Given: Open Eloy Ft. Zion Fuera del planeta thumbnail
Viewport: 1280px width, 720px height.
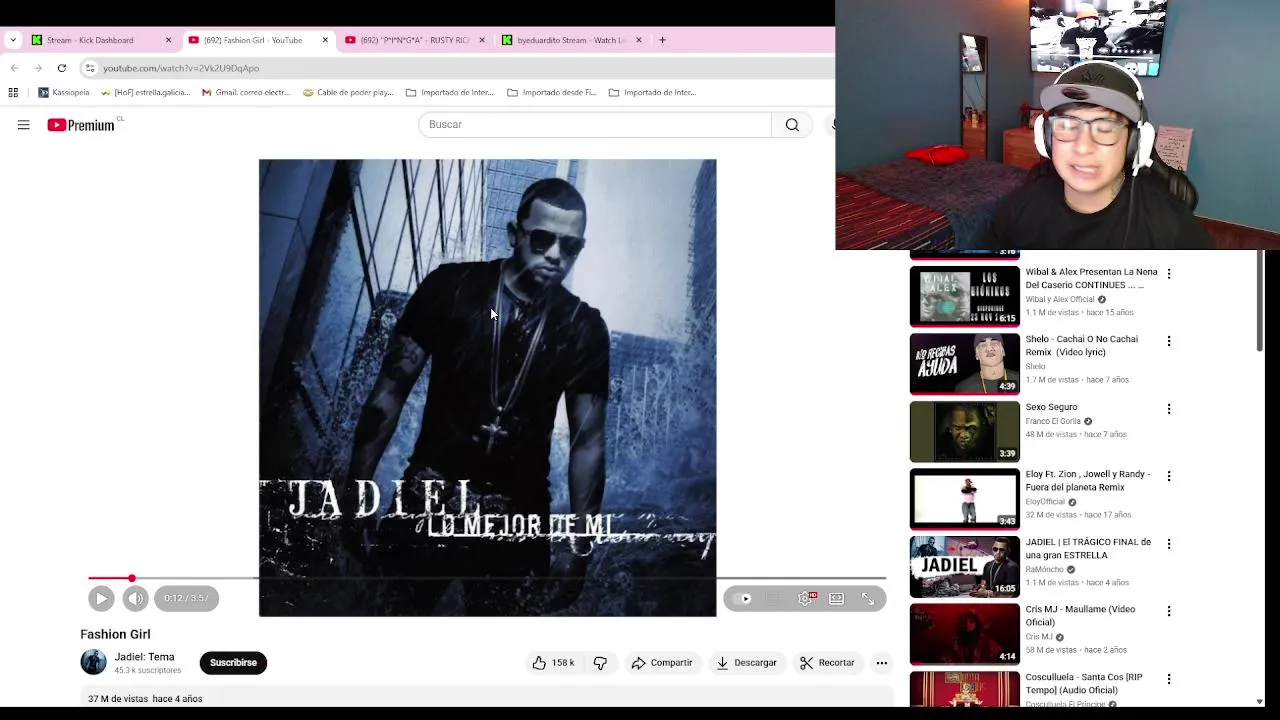Looking at the screenshot, I should (964, 498).
